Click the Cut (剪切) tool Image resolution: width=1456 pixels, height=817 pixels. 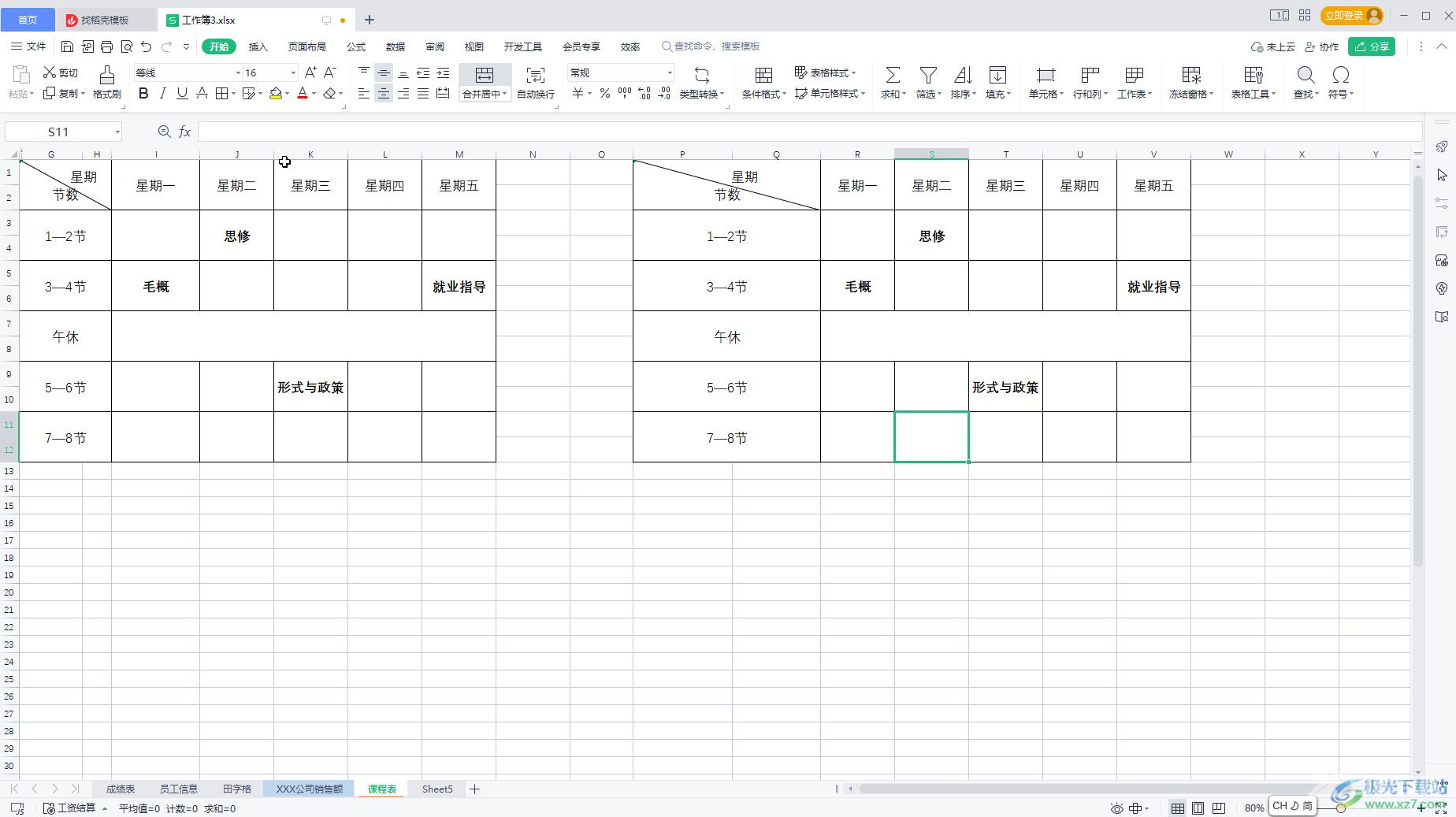pyautogui.click(x=61, y=72)
